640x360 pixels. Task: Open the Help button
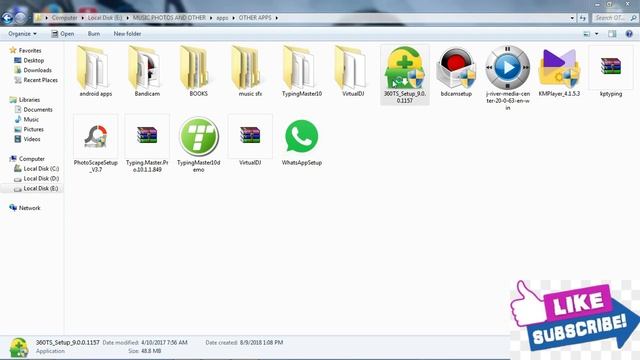629,34
